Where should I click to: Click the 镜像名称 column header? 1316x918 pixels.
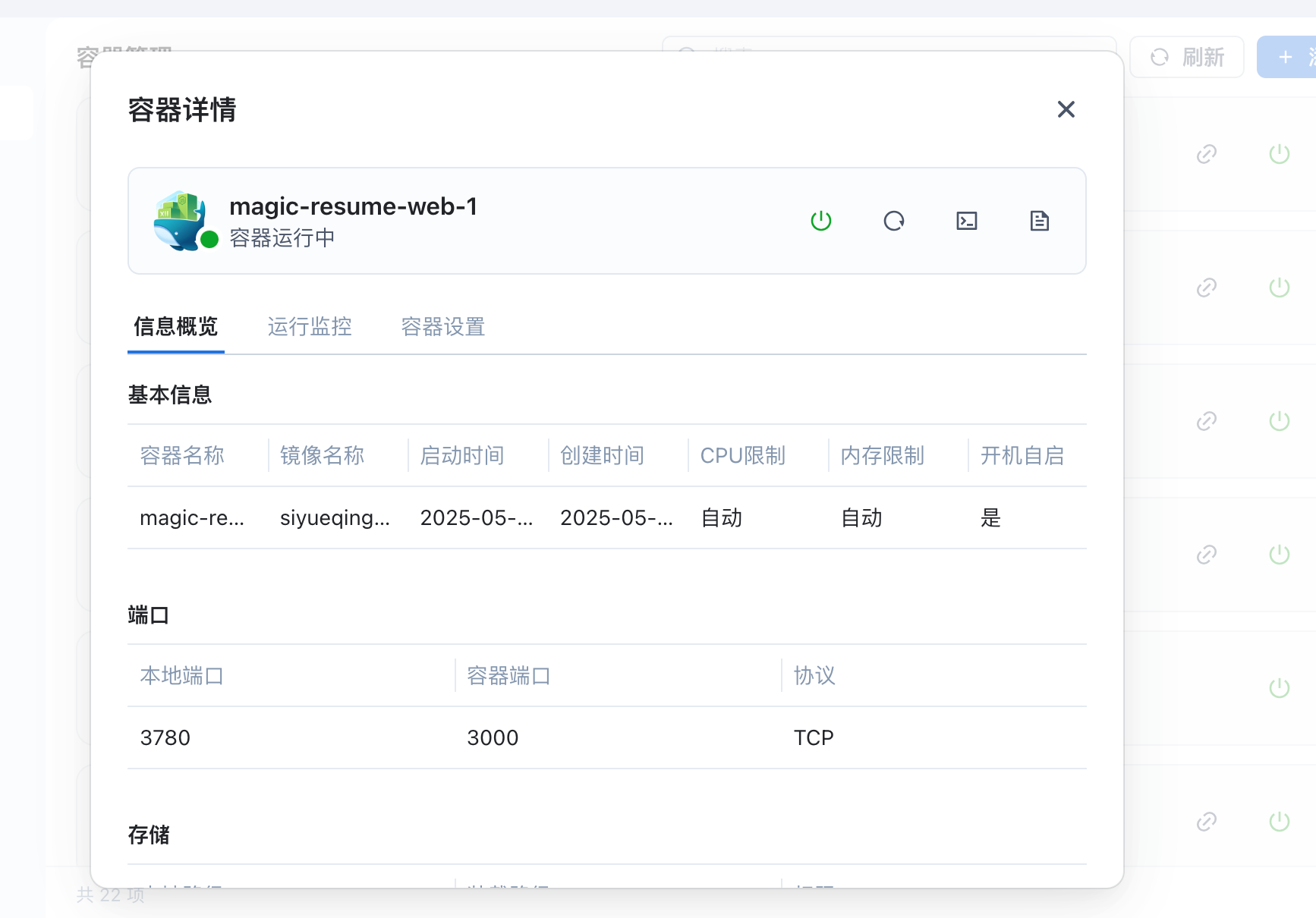pyautogui.click(x=322, y=455)
